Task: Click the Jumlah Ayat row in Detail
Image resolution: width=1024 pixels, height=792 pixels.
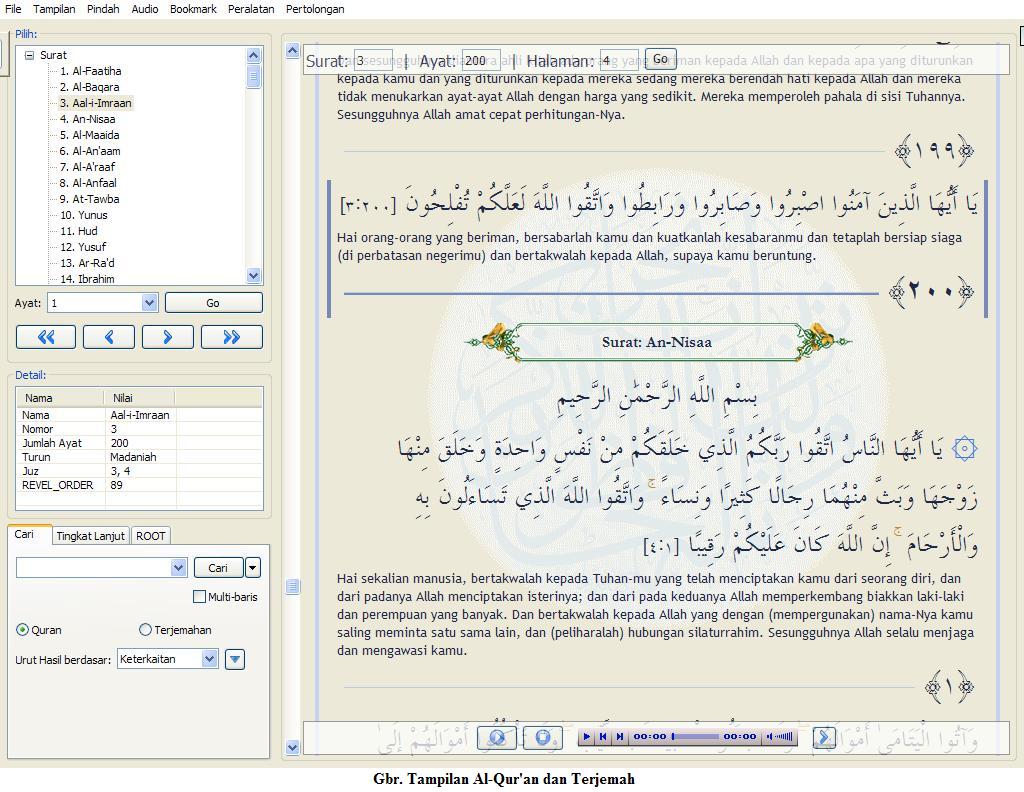Action: pos(139,443)
